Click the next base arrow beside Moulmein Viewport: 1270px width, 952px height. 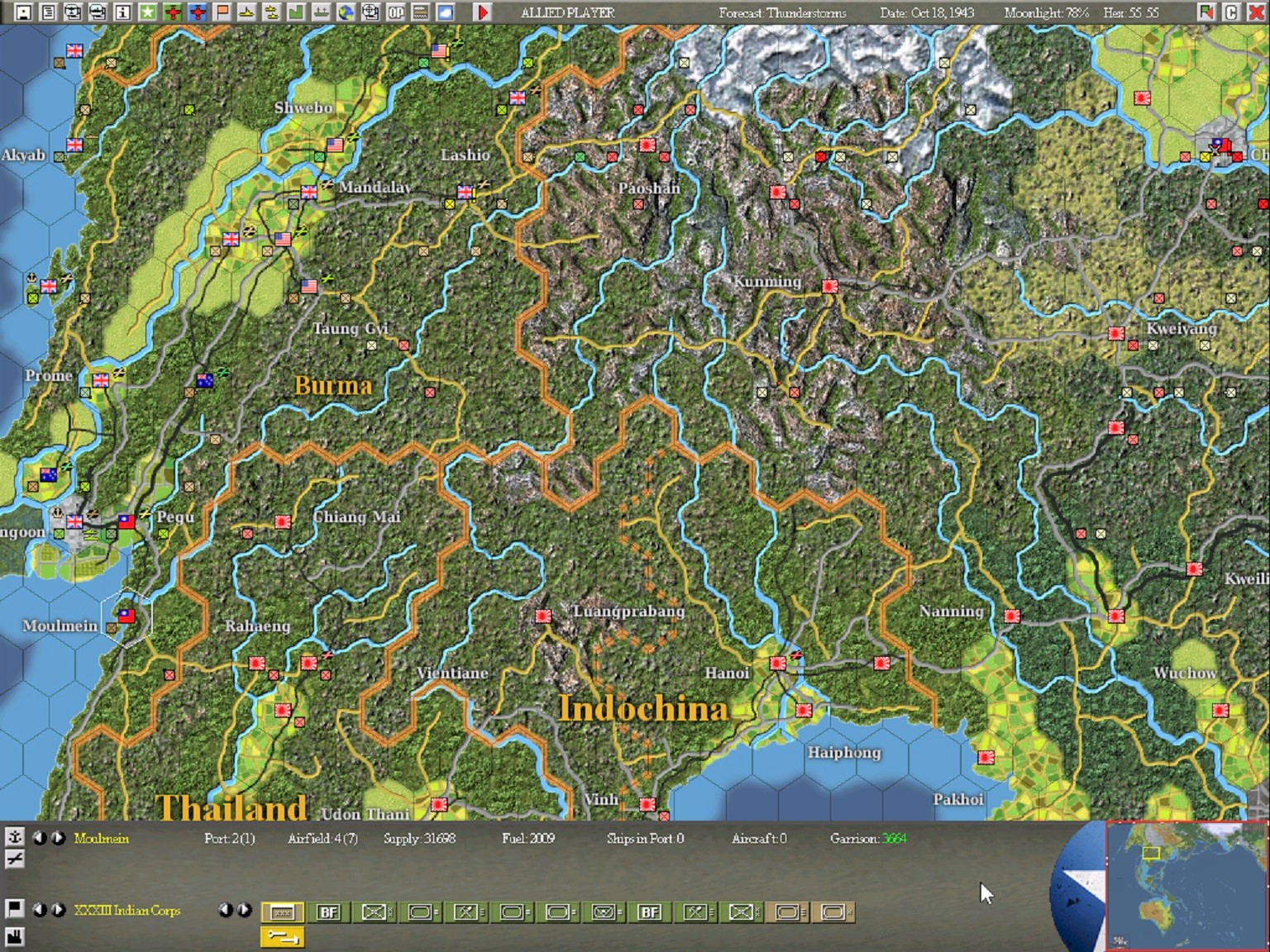coord(58,837)
